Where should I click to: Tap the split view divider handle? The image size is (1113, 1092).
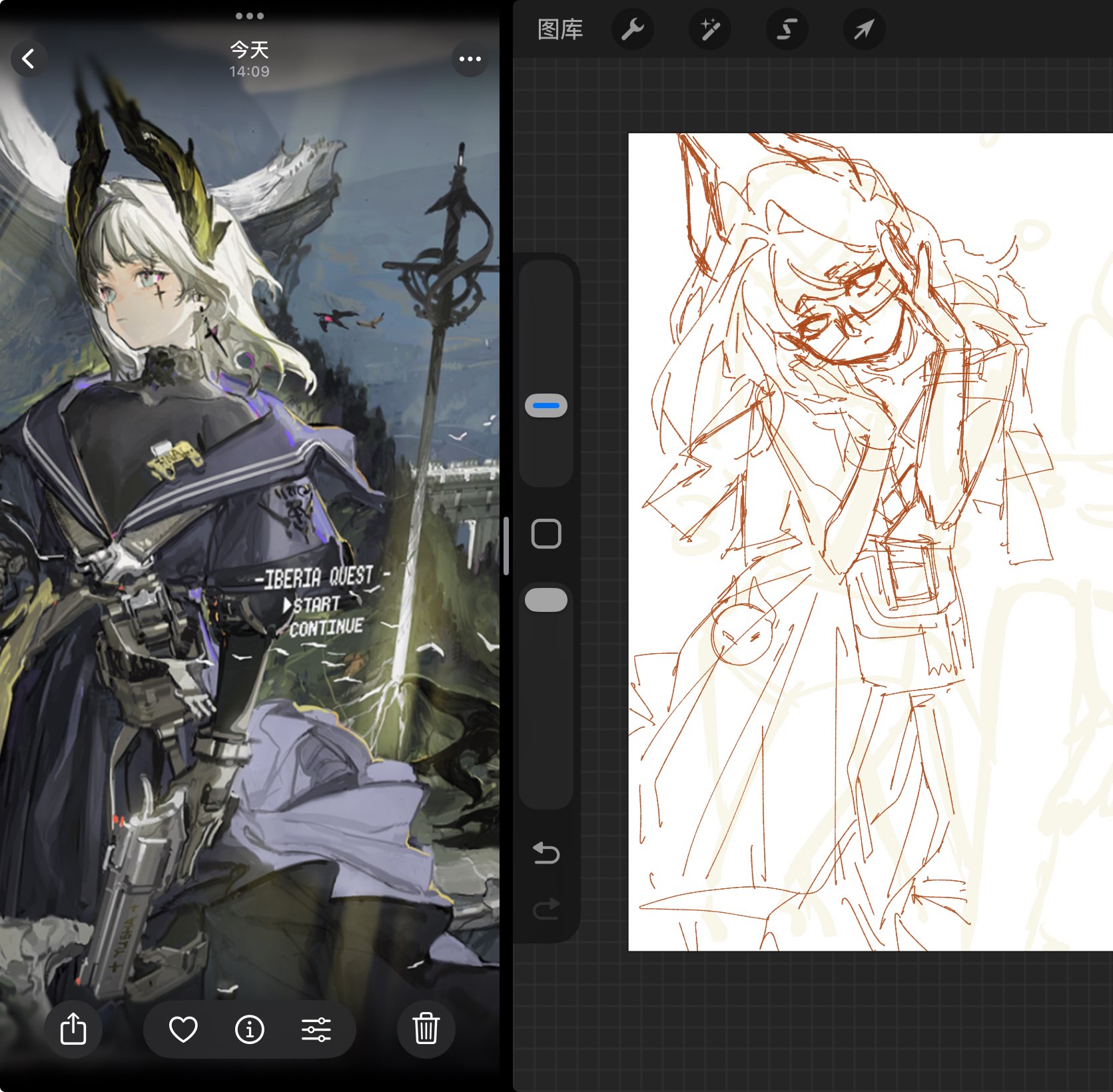506,546
